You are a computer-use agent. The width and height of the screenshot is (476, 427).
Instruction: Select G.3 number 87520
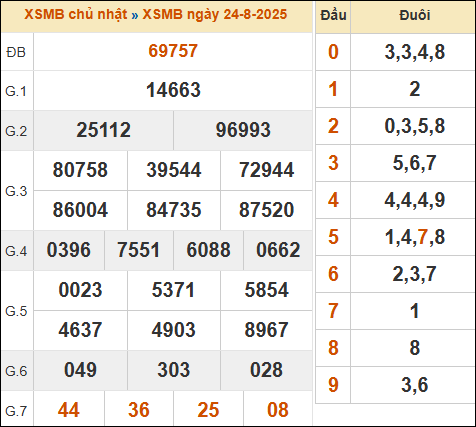point(266,210)
